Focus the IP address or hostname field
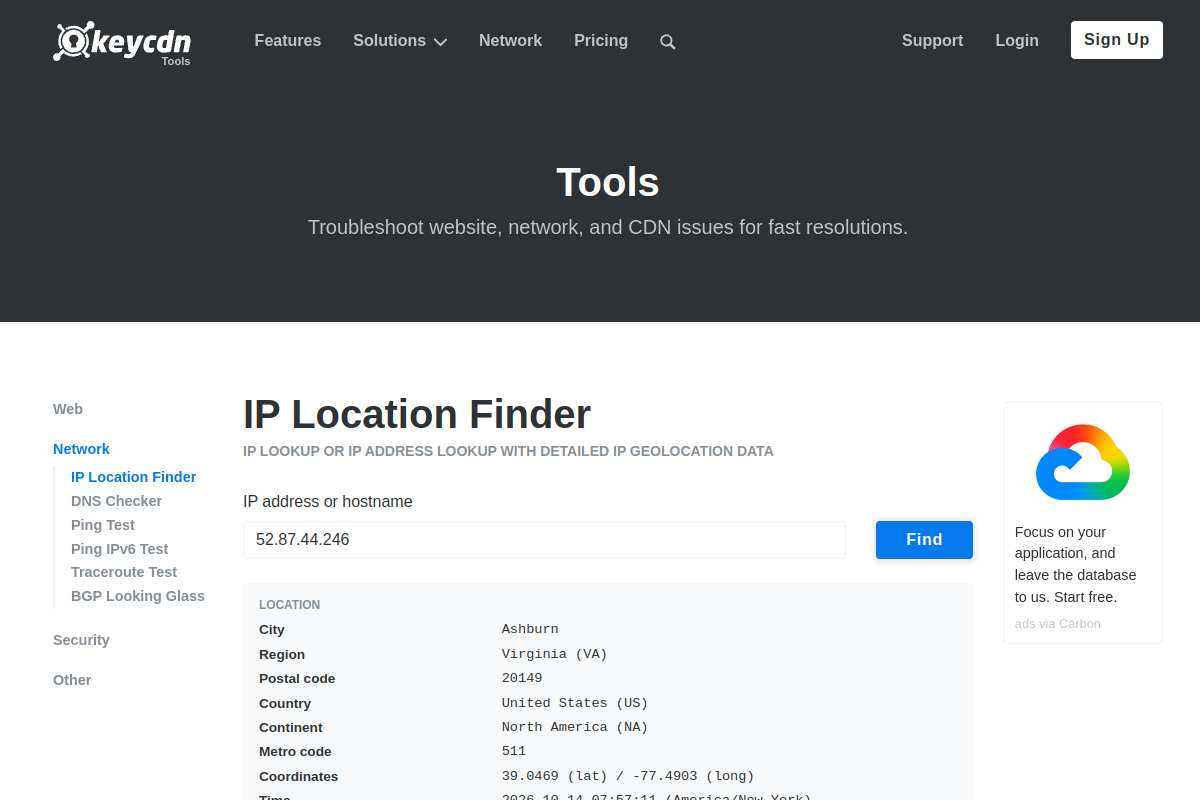Image resolution: width=1200 pixels, height=800 pixels. (x=544, y=540)
